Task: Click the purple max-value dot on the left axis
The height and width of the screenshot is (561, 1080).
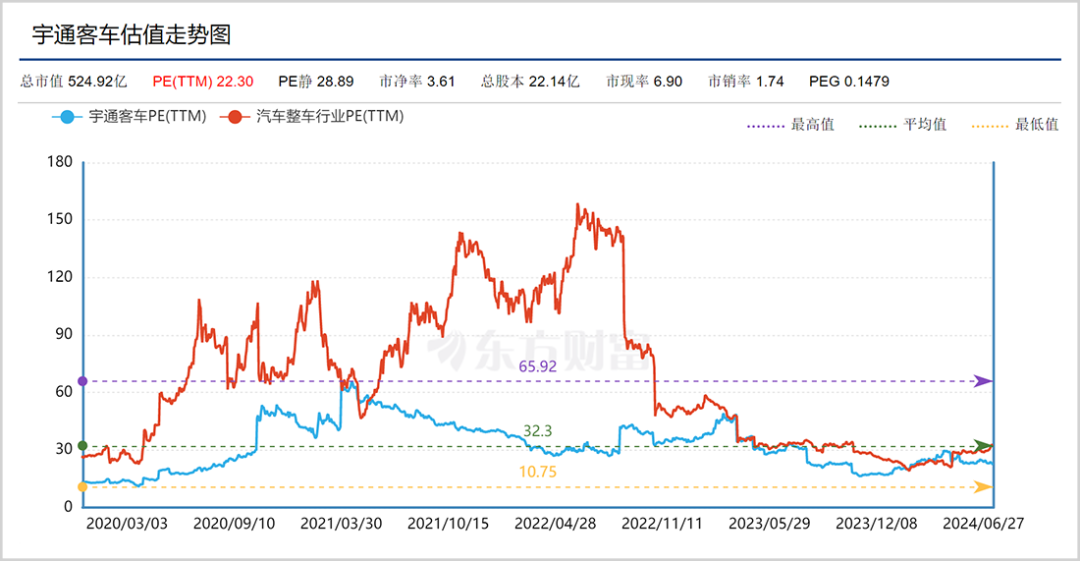Action: tap(83, 381)
